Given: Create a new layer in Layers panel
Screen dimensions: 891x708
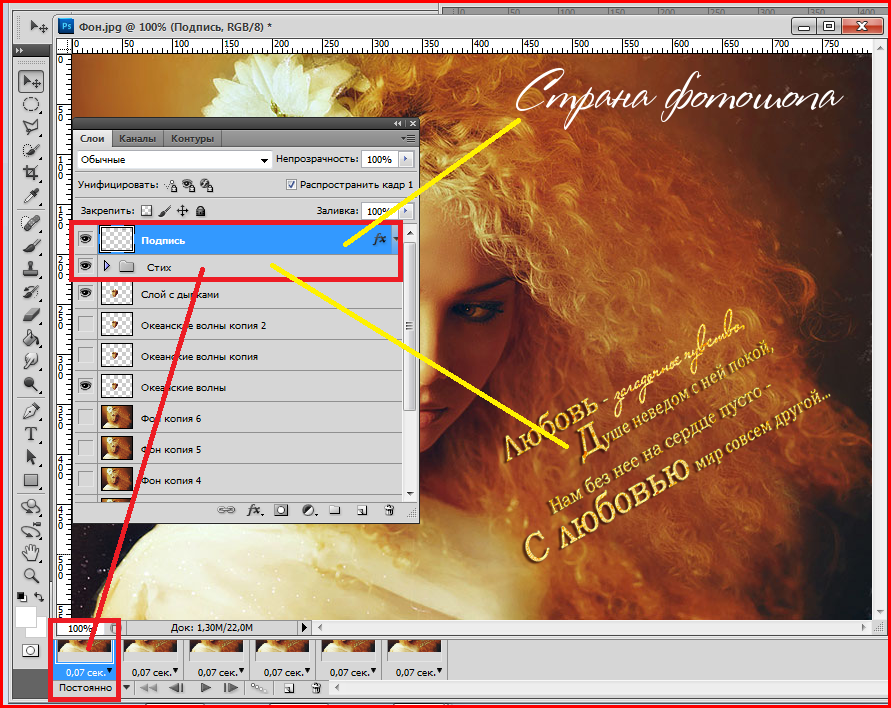Looking at the screenshot, I should pos(362,510).
